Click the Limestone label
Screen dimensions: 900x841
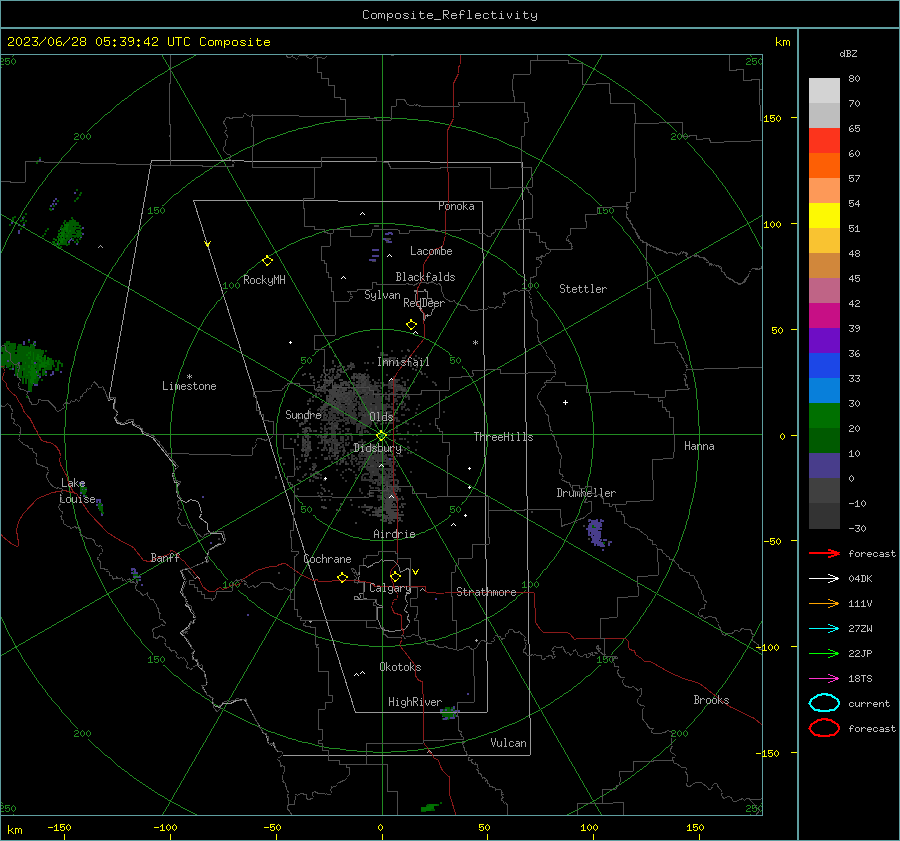click(189, 386)
